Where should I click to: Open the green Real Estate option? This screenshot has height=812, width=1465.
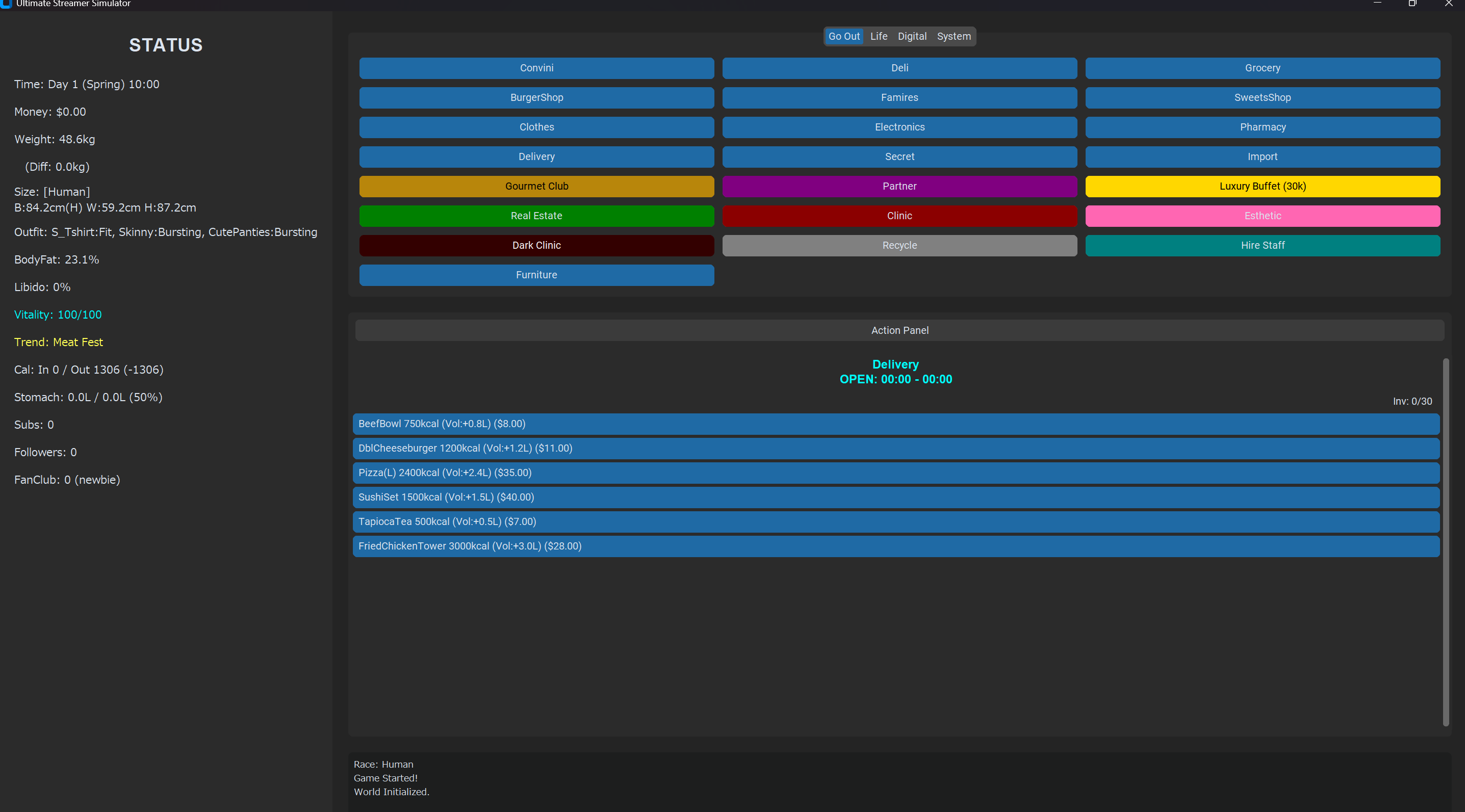tap(536, 216)
